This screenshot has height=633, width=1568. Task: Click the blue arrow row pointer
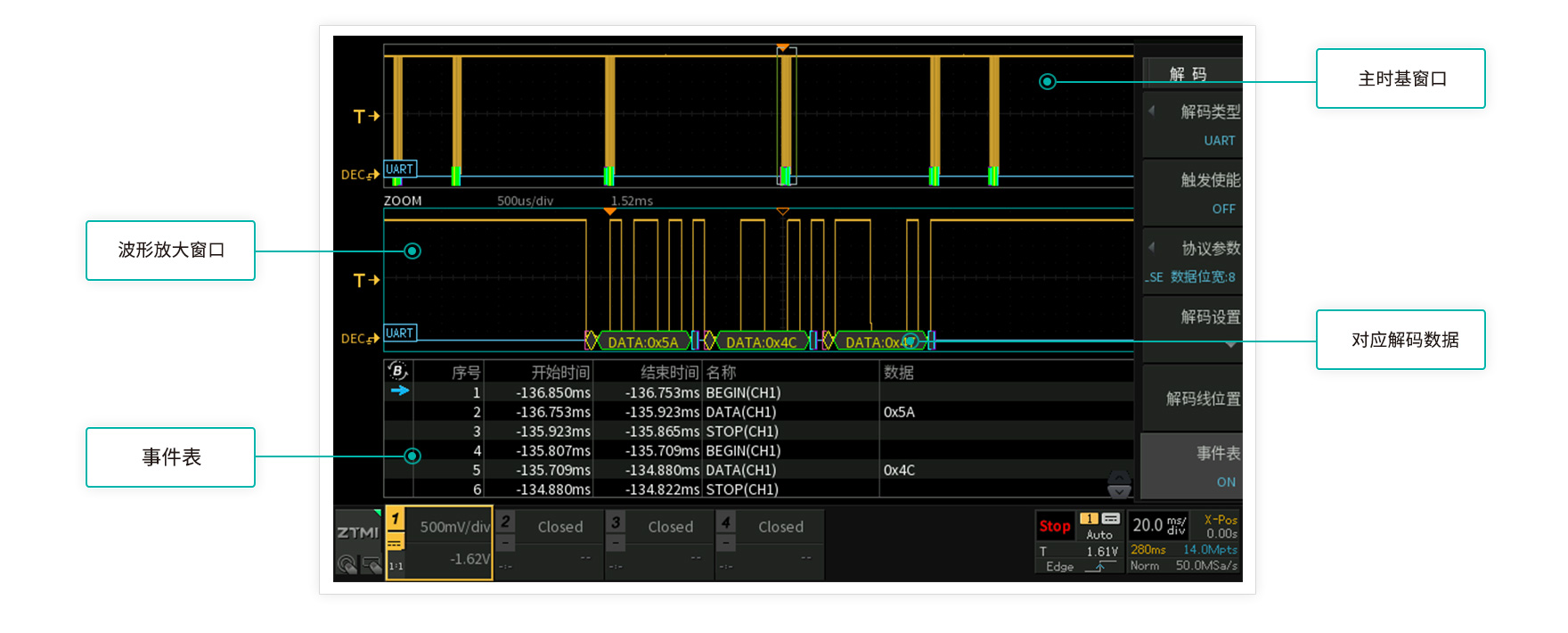[x=399, y=390]
